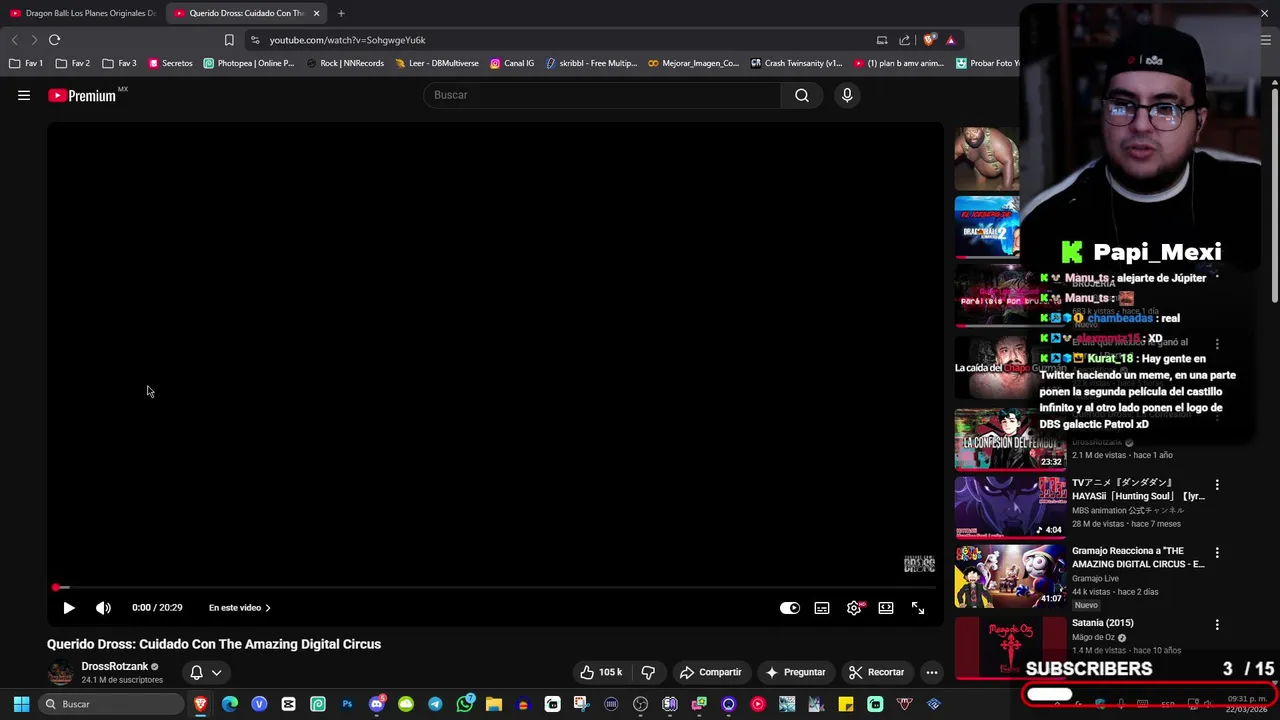Open La Confesion del Fernibot thumbnail

(1010, 439)
